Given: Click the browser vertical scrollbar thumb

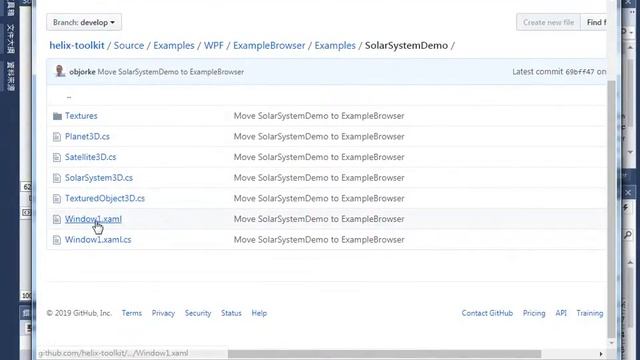Looking at the screenshot, I should pos(611,209).
